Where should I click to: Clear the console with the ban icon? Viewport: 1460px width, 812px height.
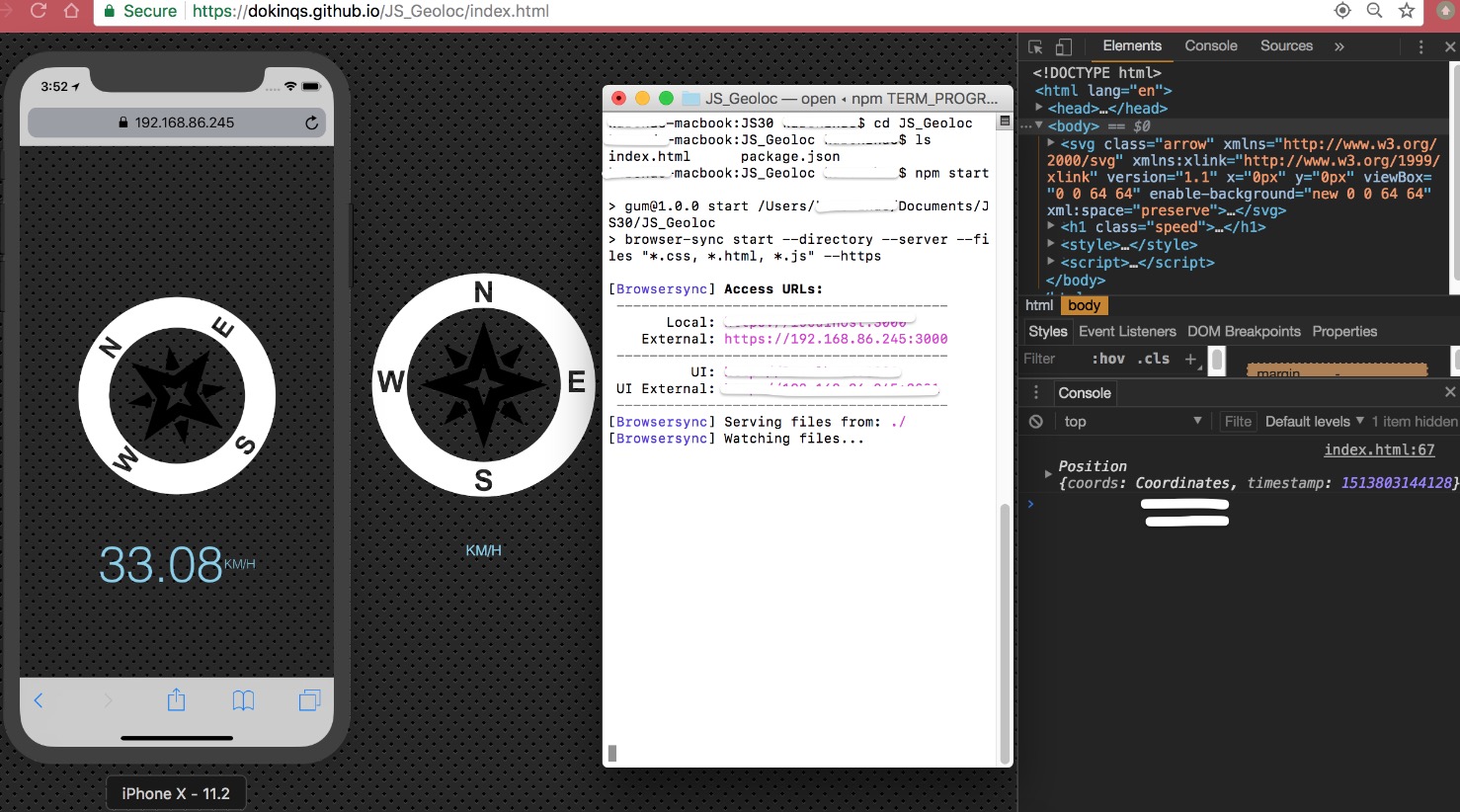pos(1036,422)
